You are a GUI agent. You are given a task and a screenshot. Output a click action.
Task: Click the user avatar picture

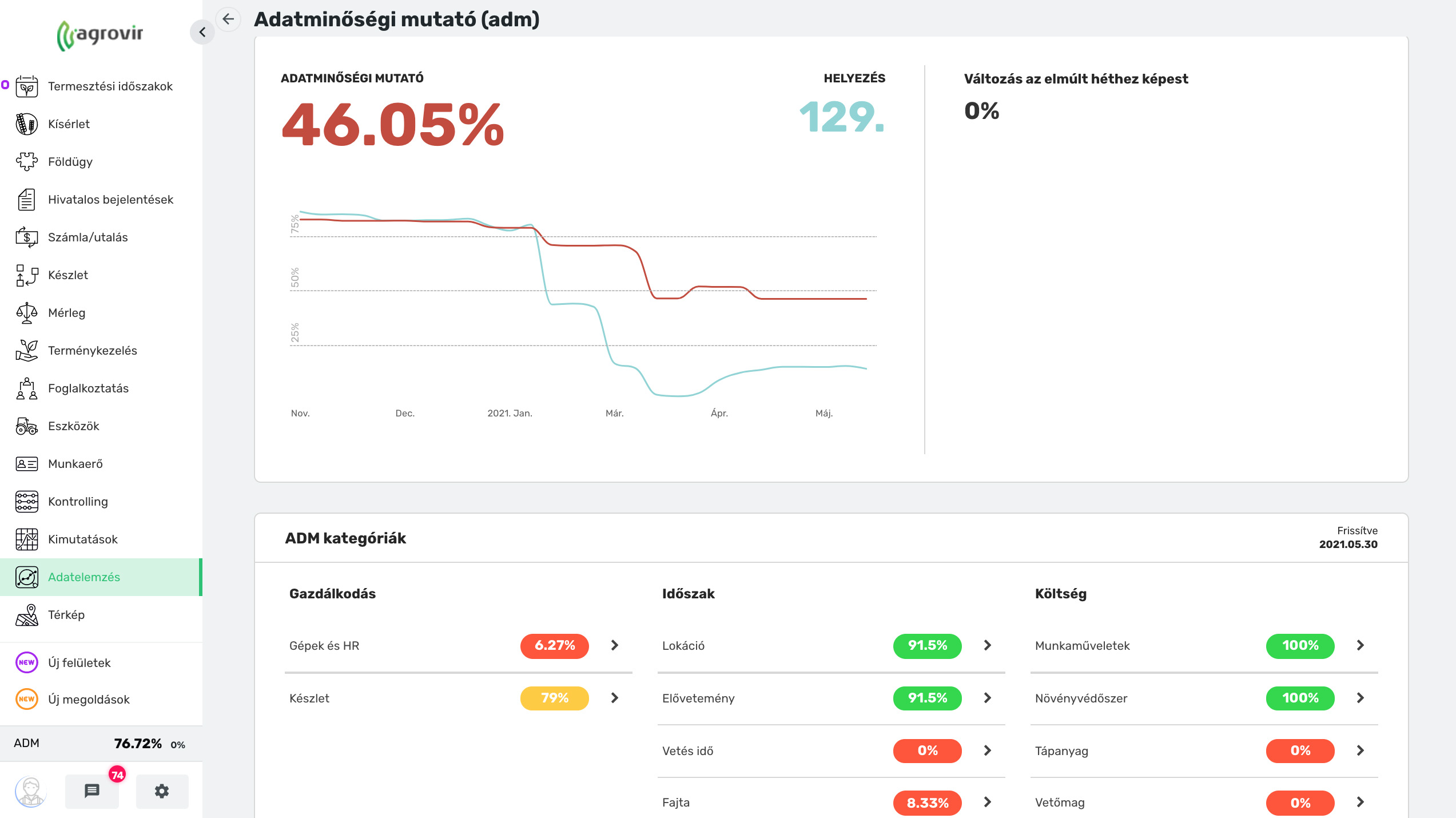(30, 791)
